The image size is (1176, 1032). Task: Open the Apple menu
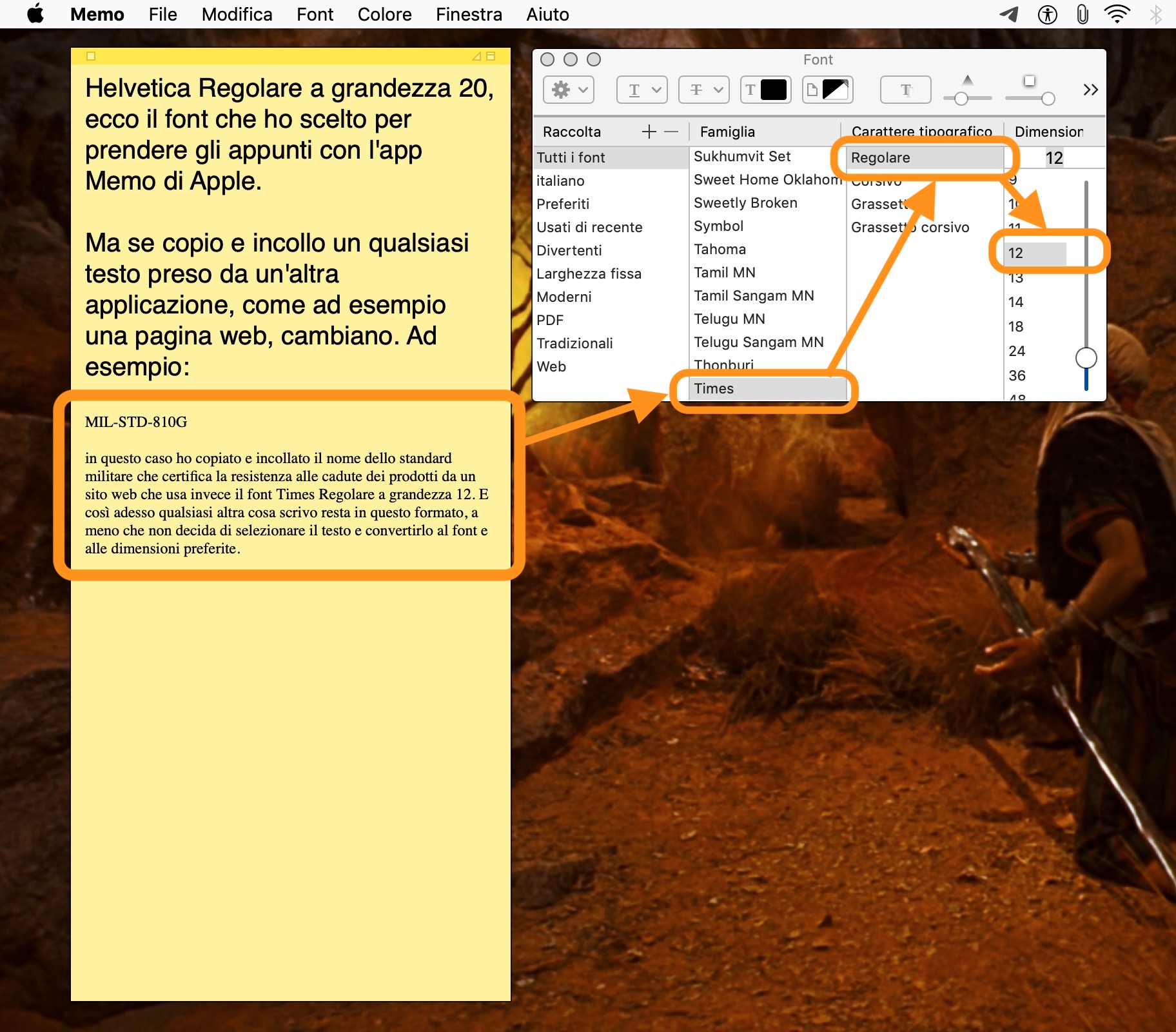(36, 14)
